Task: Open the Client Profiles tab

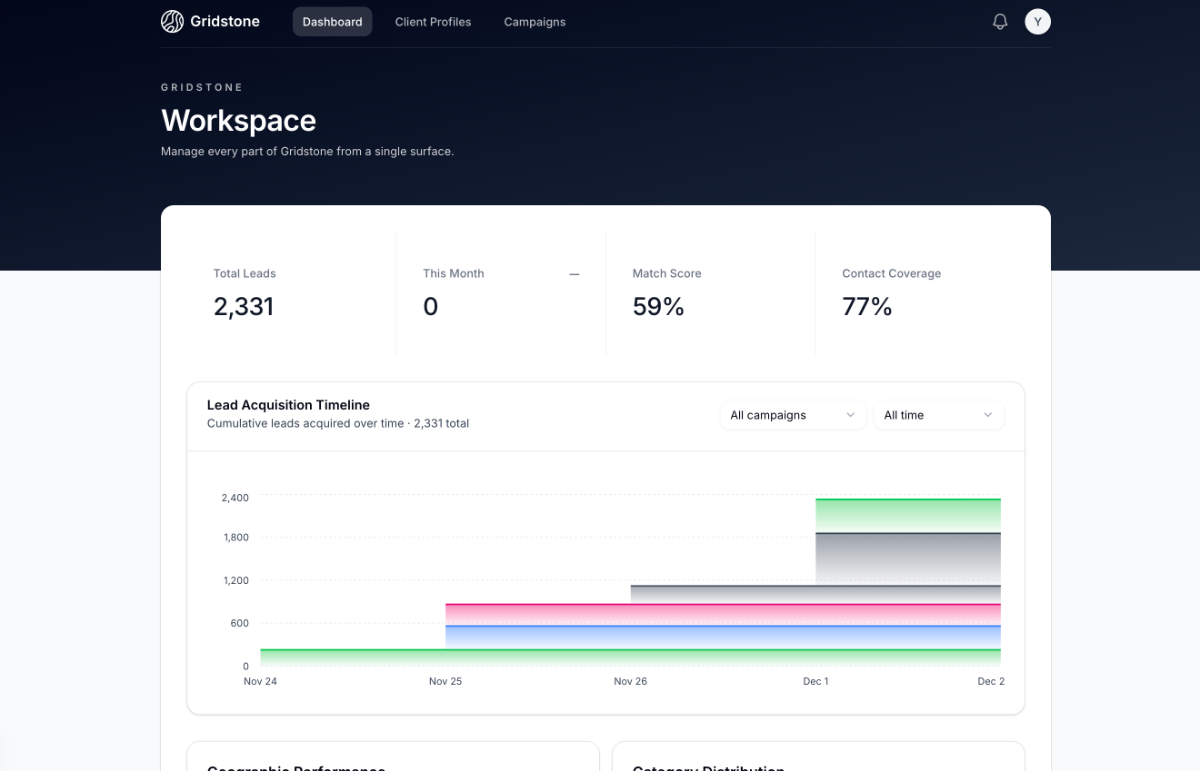Action: (433, 22)
